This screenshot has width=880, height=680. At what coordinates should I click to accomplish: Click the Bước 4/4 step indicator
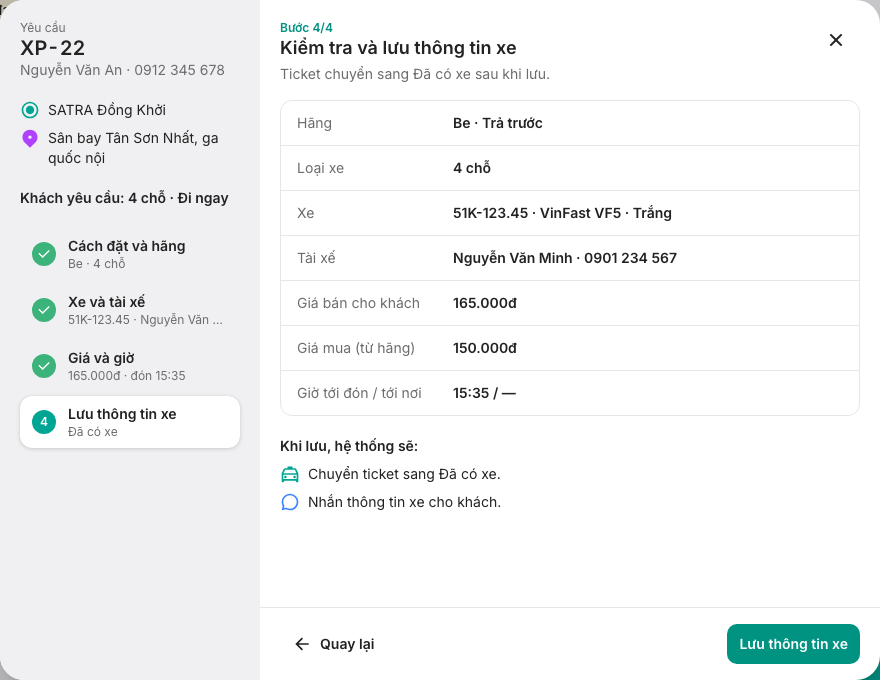click(x=306, y=27)
